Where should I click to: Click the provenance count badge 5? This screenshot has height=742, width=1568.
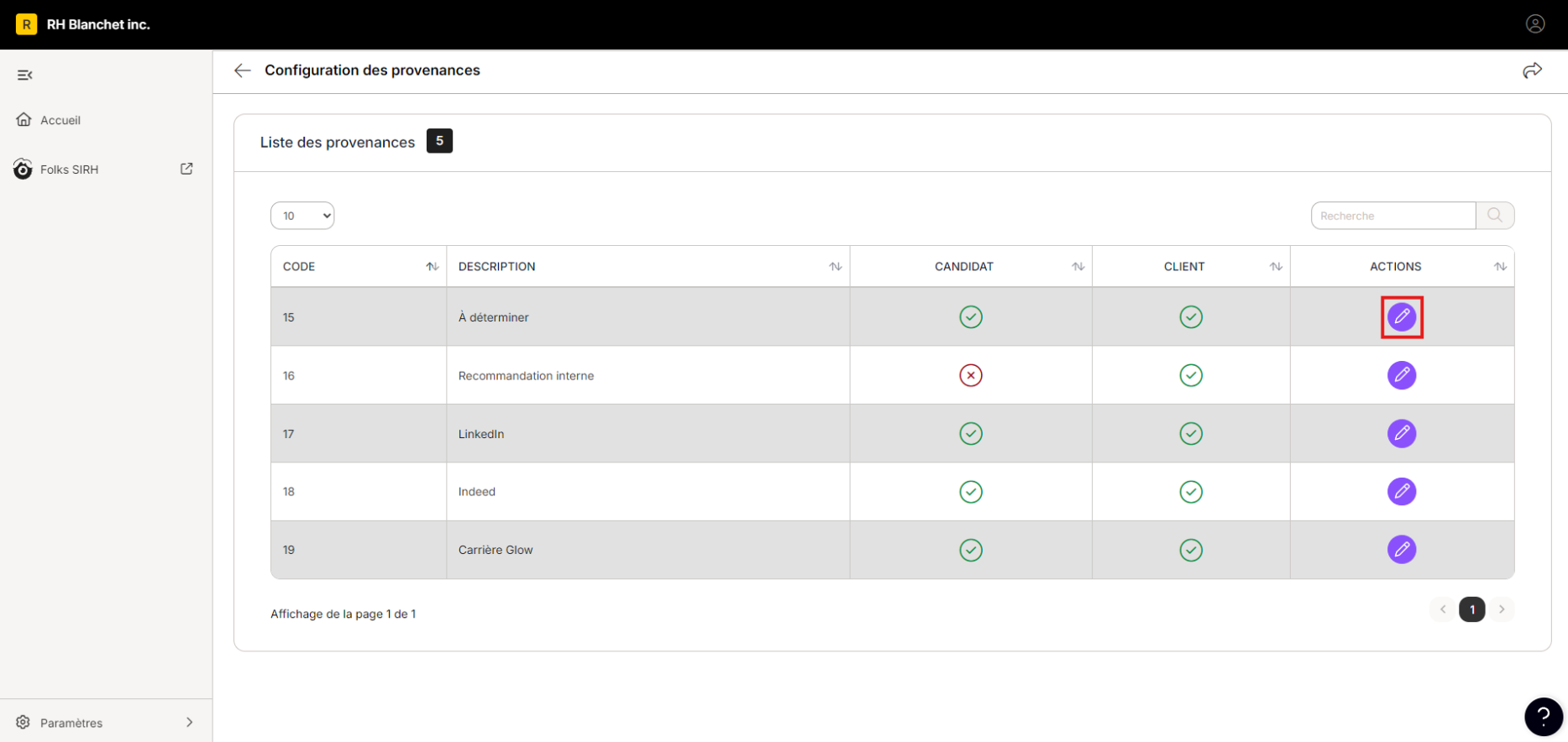pos(439,141)
